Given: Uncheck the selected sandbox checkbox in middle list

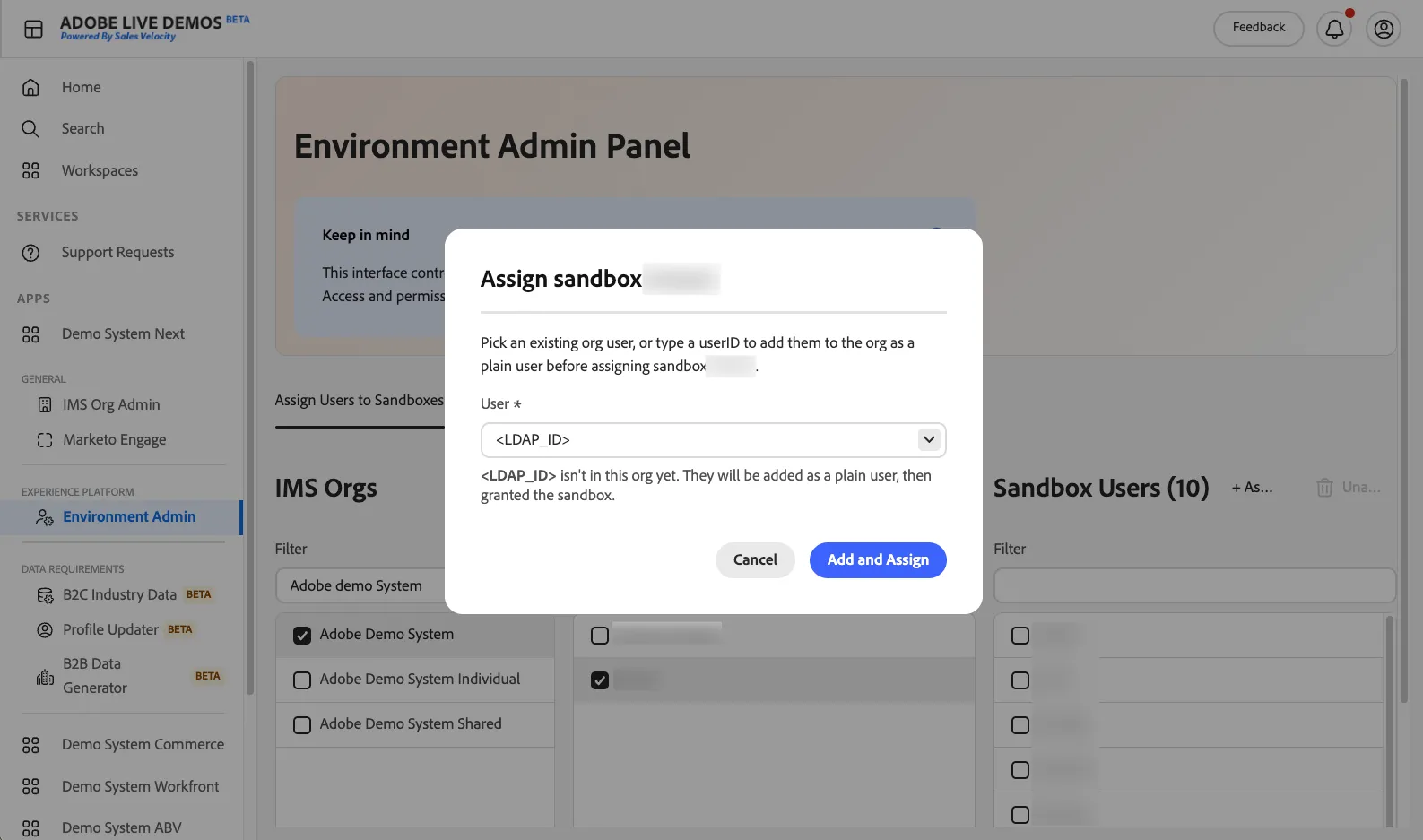Looking at the screenshot, I should point(600,680).
